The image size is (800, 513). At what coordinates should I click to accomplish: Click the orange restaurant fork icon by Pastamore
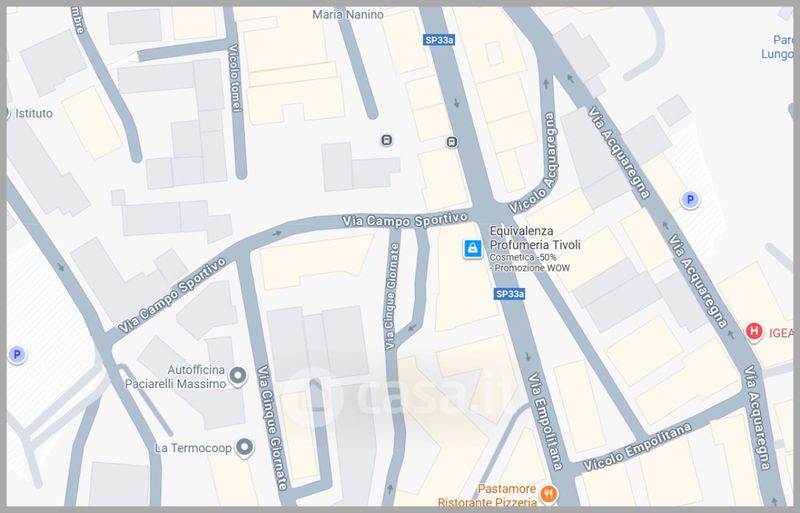pos(549,492)
